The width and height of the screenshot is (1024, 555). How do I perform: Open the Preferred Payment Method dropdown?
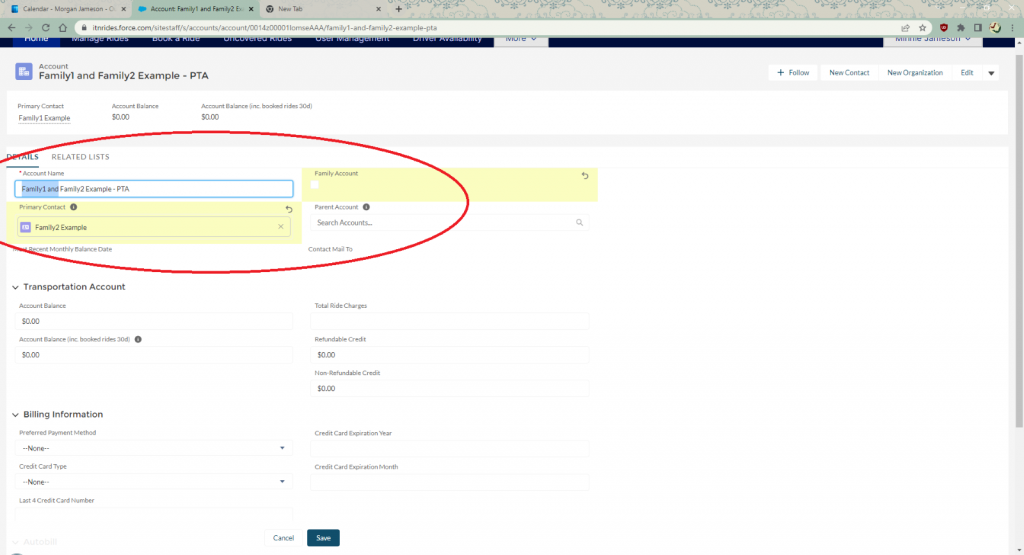155,448
